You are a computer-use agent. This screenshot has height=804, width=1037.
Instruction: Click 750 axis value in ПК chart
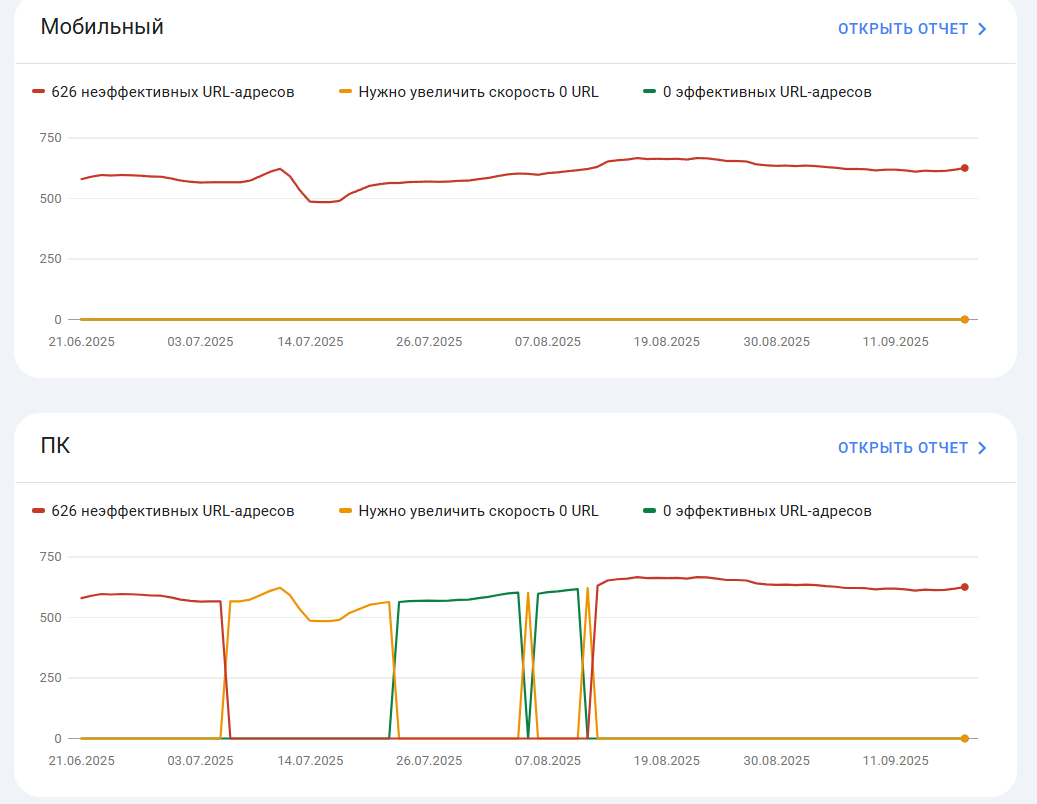click(x=50, y=557)
